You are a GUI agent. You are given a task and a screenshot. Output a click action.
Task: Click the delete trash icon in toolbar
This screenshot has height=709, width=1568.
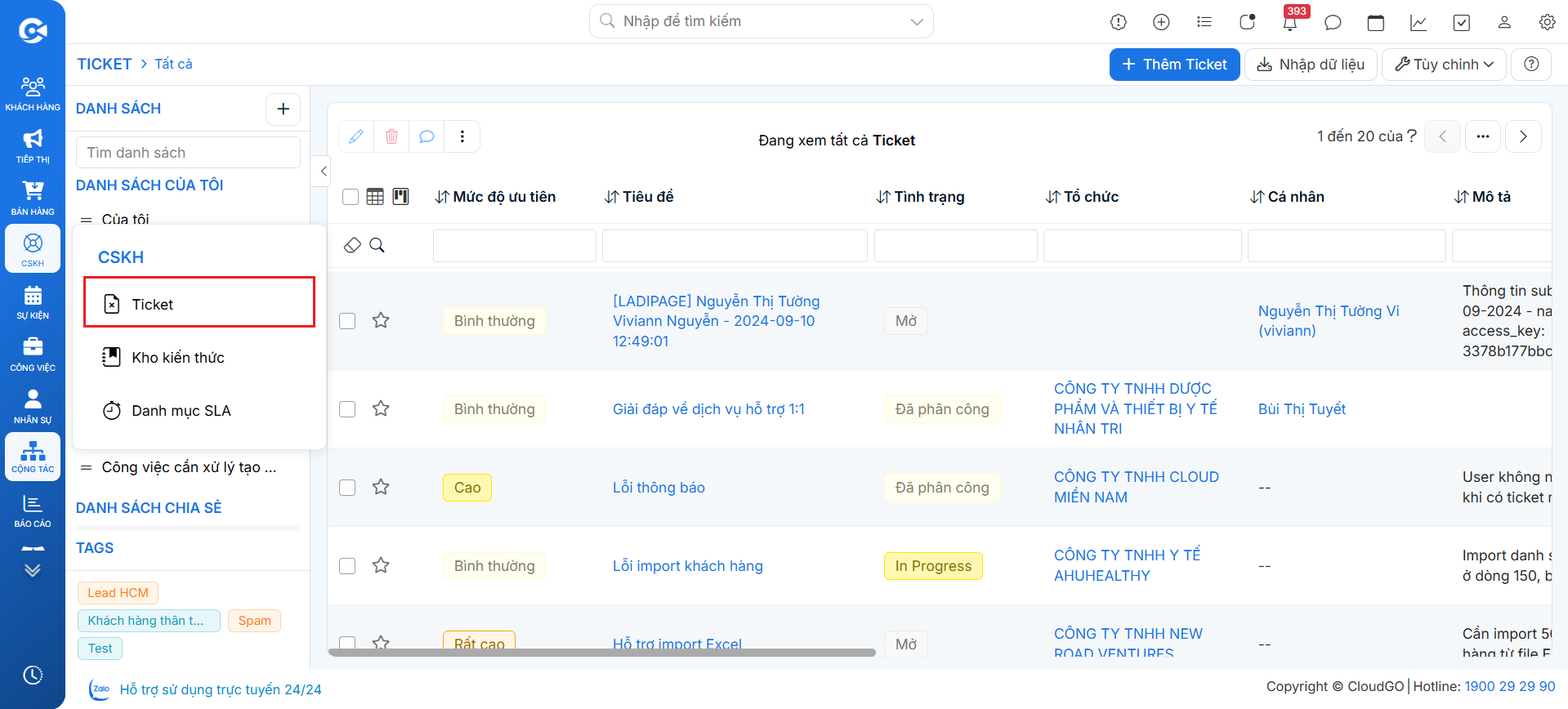tap(391, 136)
